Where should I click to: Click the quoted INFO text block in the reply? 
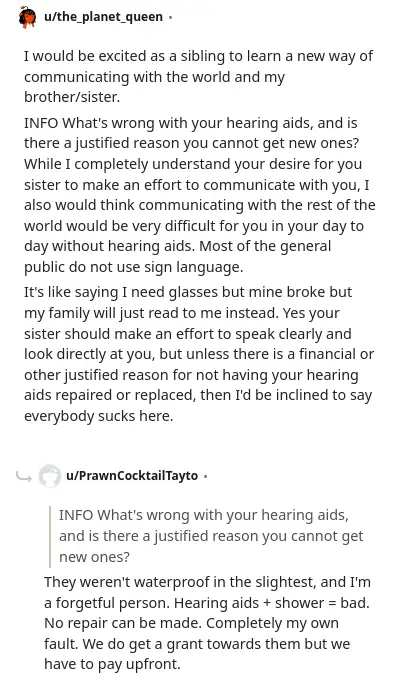(211, 536)
